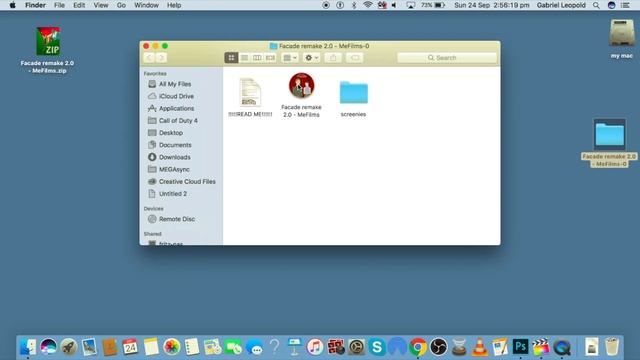Open iCloud Drive in sidebar
Image resolution: width=640 pixels, height=360 pixels.
[x=176, y=96]
